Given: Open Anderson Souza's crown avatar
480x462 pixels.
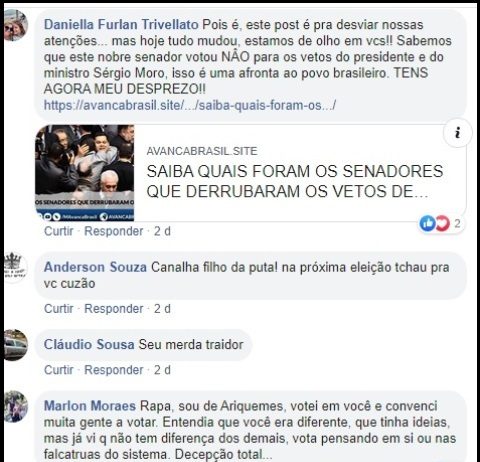Looking at the screenshot, I should pos(16,268).
